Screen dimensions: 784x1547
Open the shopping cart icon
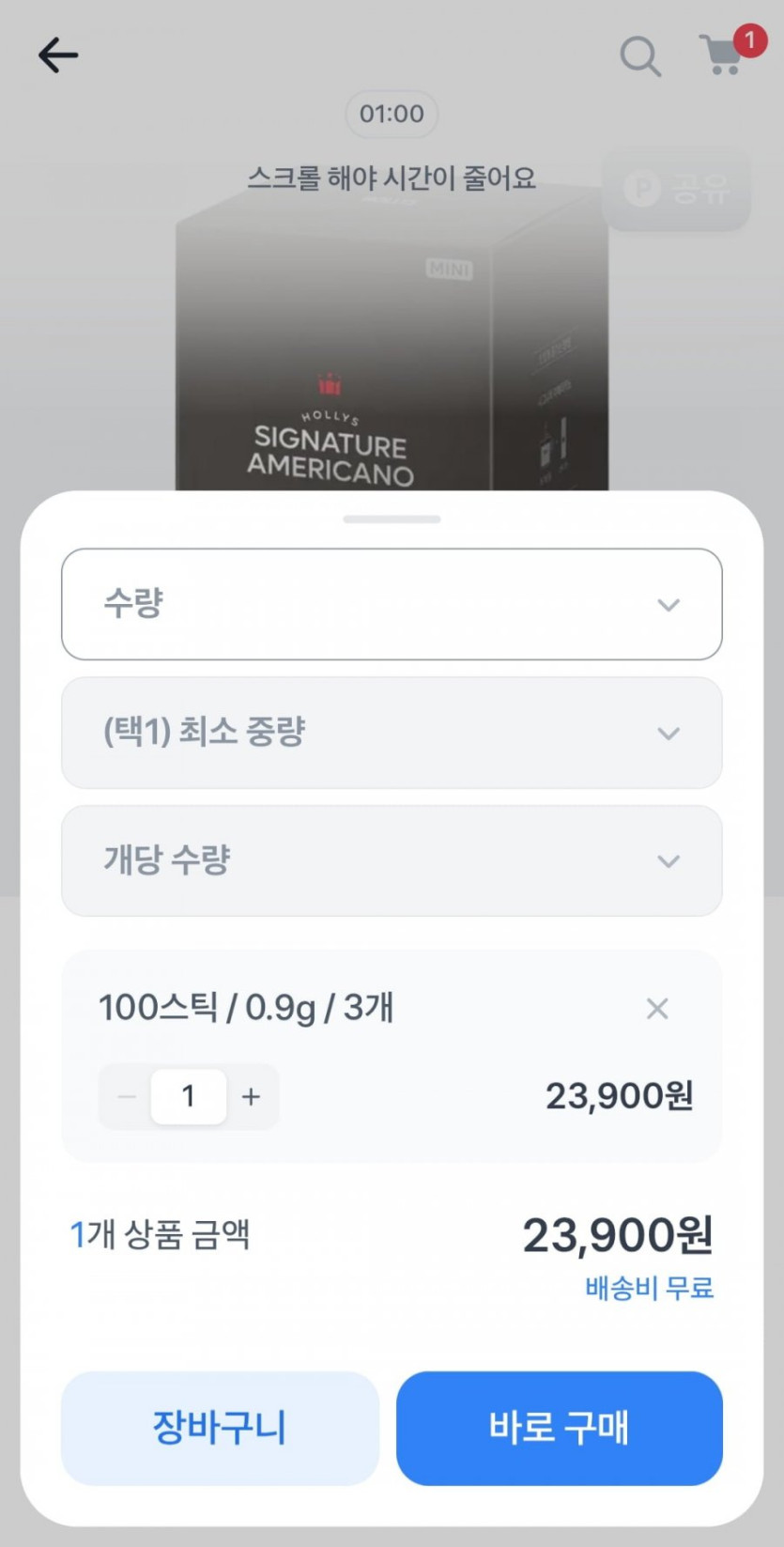tap(722, 55)
